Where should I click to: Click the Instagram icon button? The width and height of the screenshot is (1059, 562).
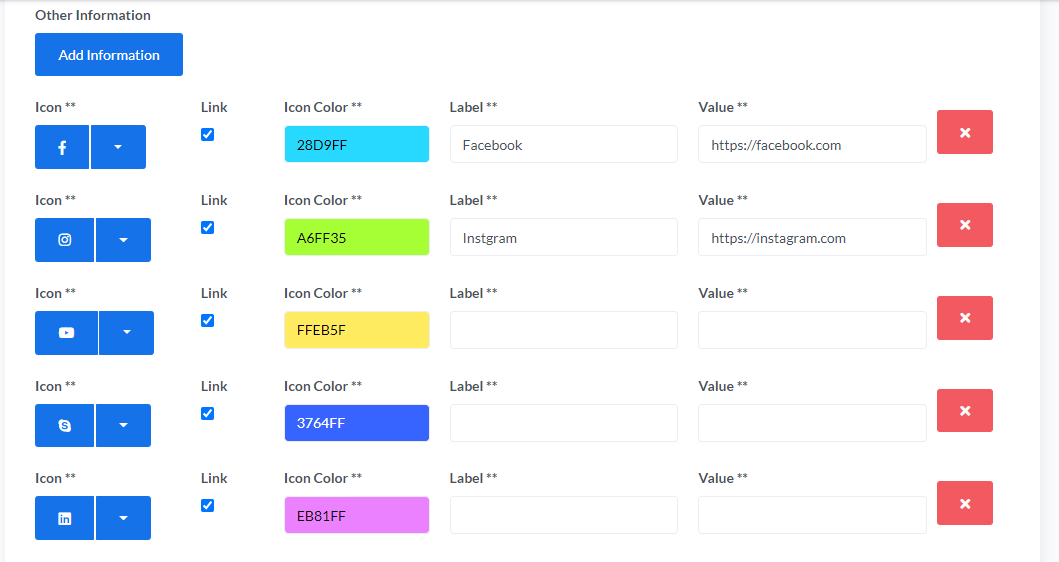tap(65, 240)
